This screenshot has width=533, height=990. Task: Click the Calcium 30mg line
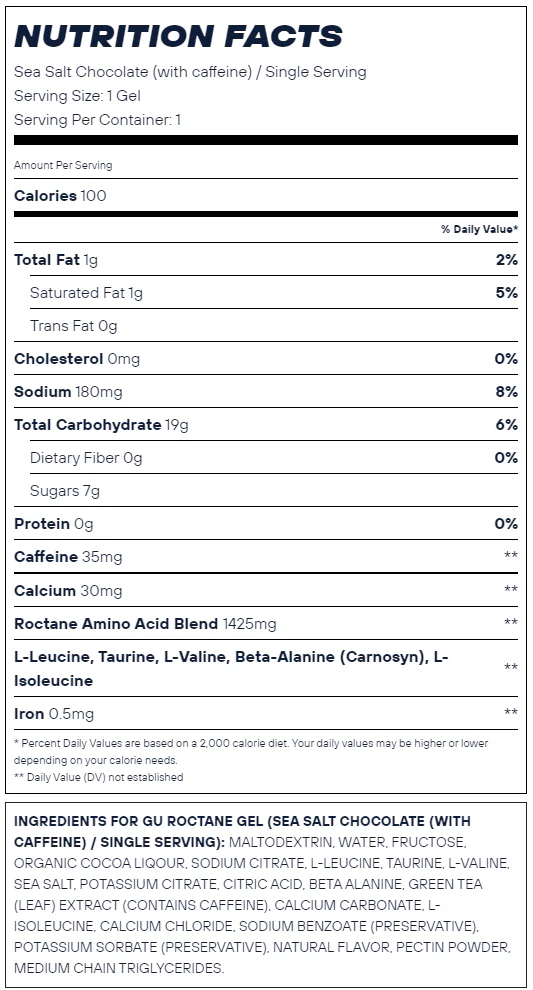coord(266,590)
